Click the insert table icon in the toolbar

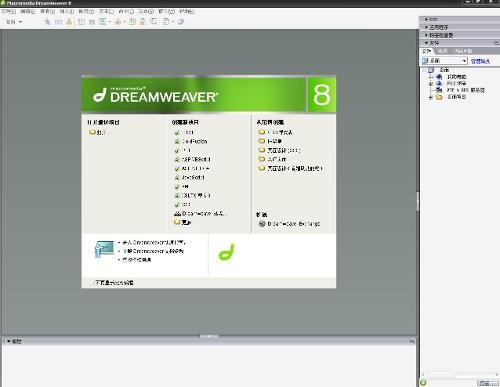pyautogui.click(x=81, y=22)
